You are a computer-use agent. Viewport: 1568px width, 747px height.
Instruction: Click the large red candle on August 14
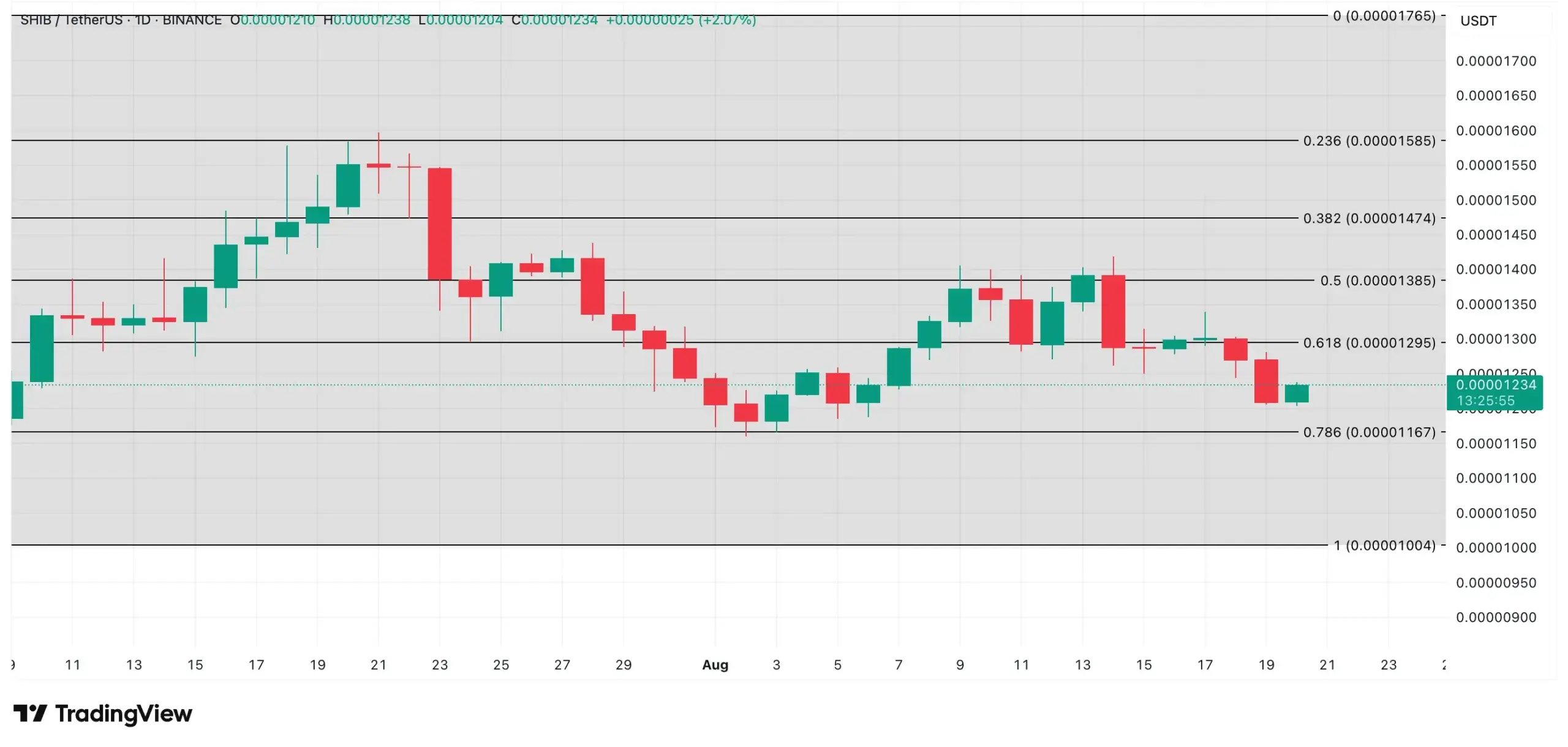pos(1113,312)
